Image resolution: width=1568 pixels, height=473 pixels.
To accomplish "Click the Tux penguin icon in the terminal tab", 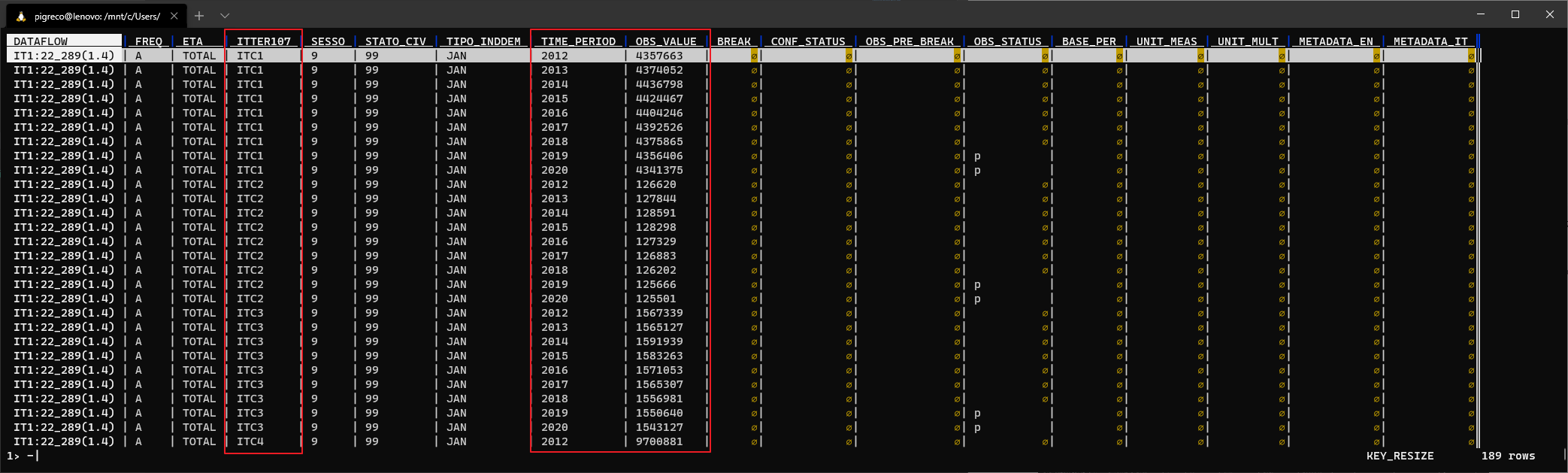I will [21, 16].
